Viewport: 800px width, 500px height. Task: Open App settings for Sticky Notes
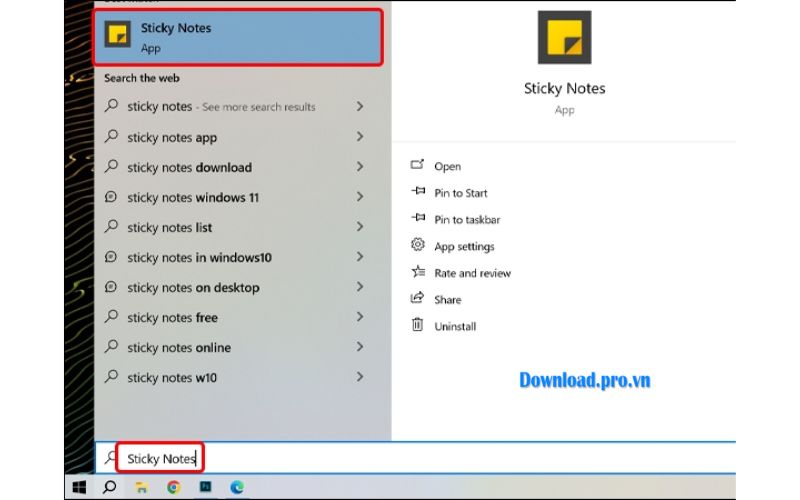tap(463, 247)
